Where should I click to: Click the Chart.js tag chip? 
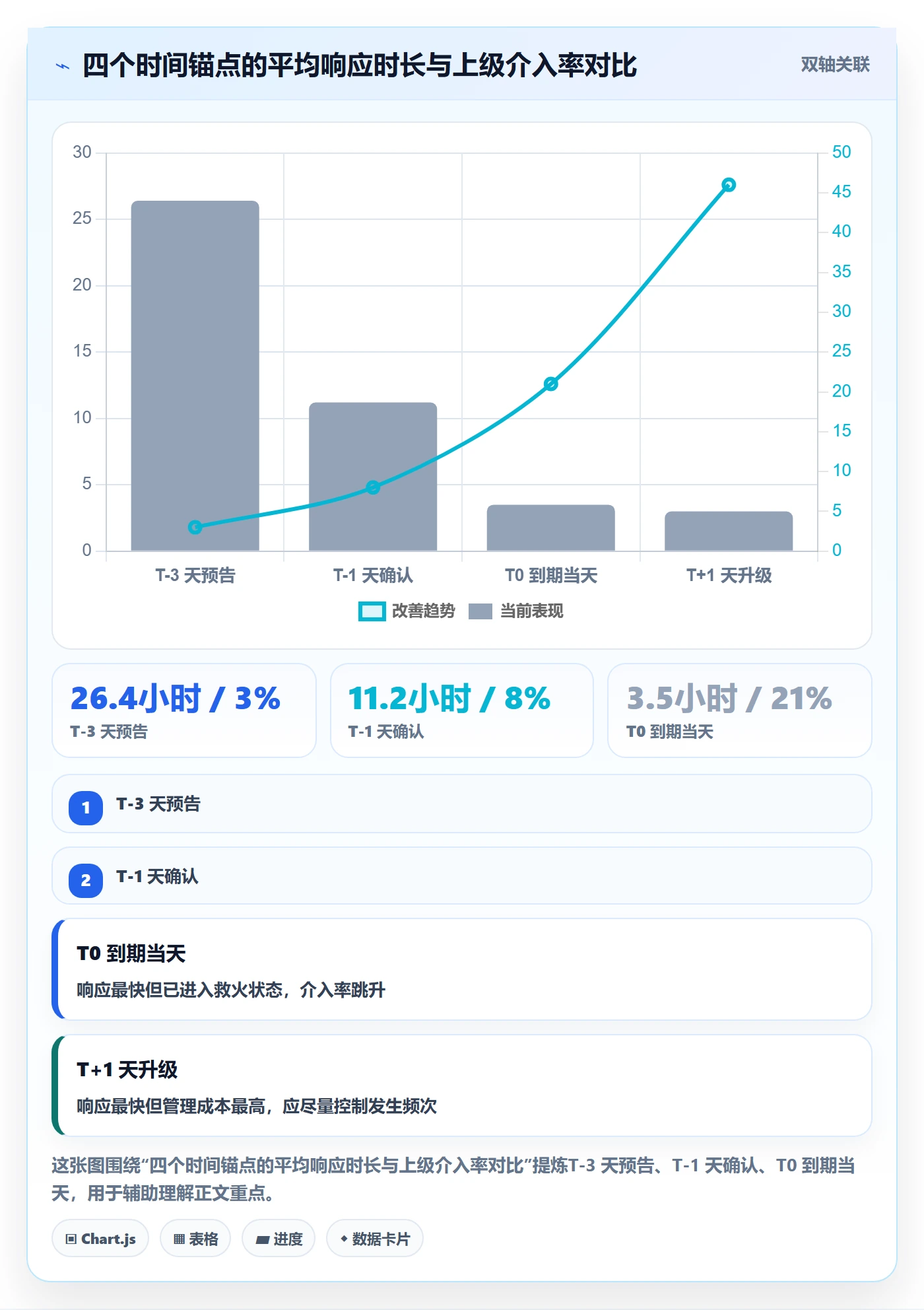[100, 1239]
